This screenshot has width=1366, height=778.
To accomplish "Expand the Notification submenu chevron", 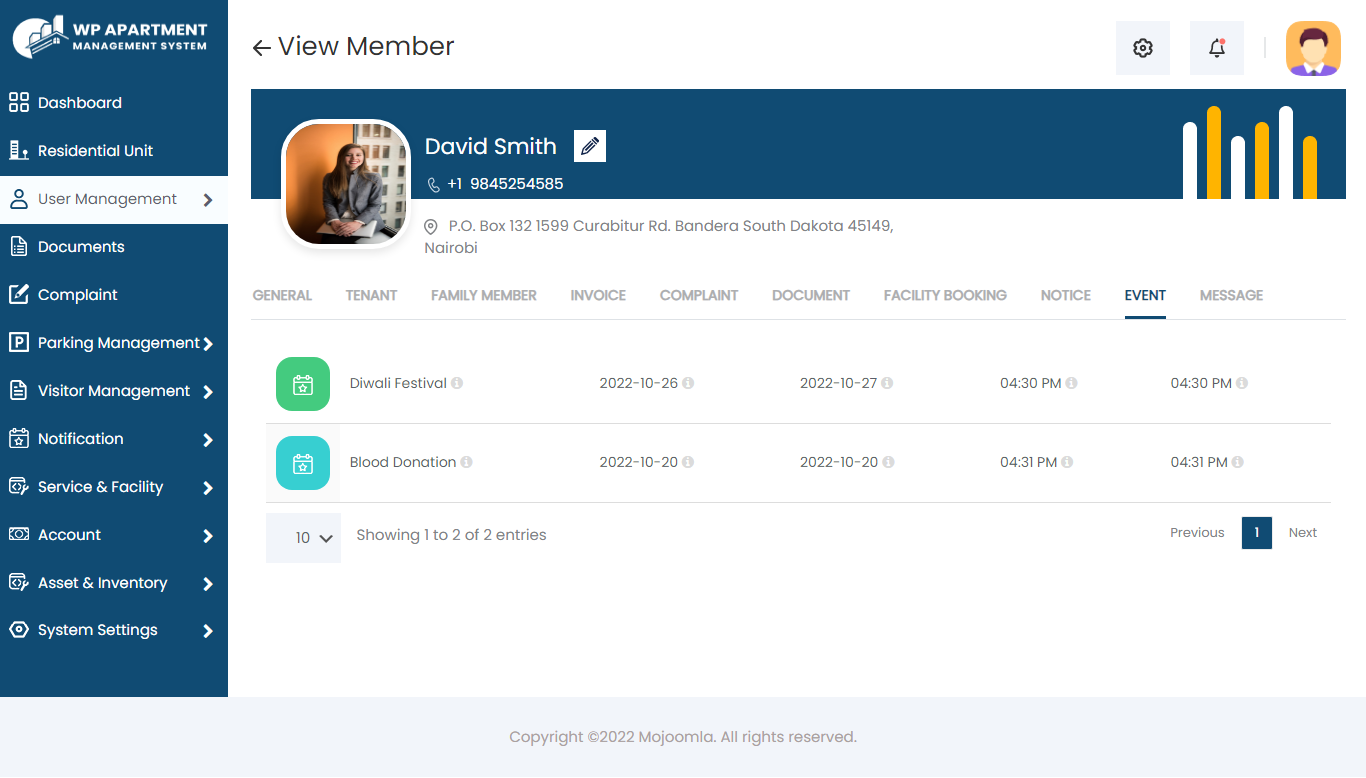I will [x=208, y=440].
